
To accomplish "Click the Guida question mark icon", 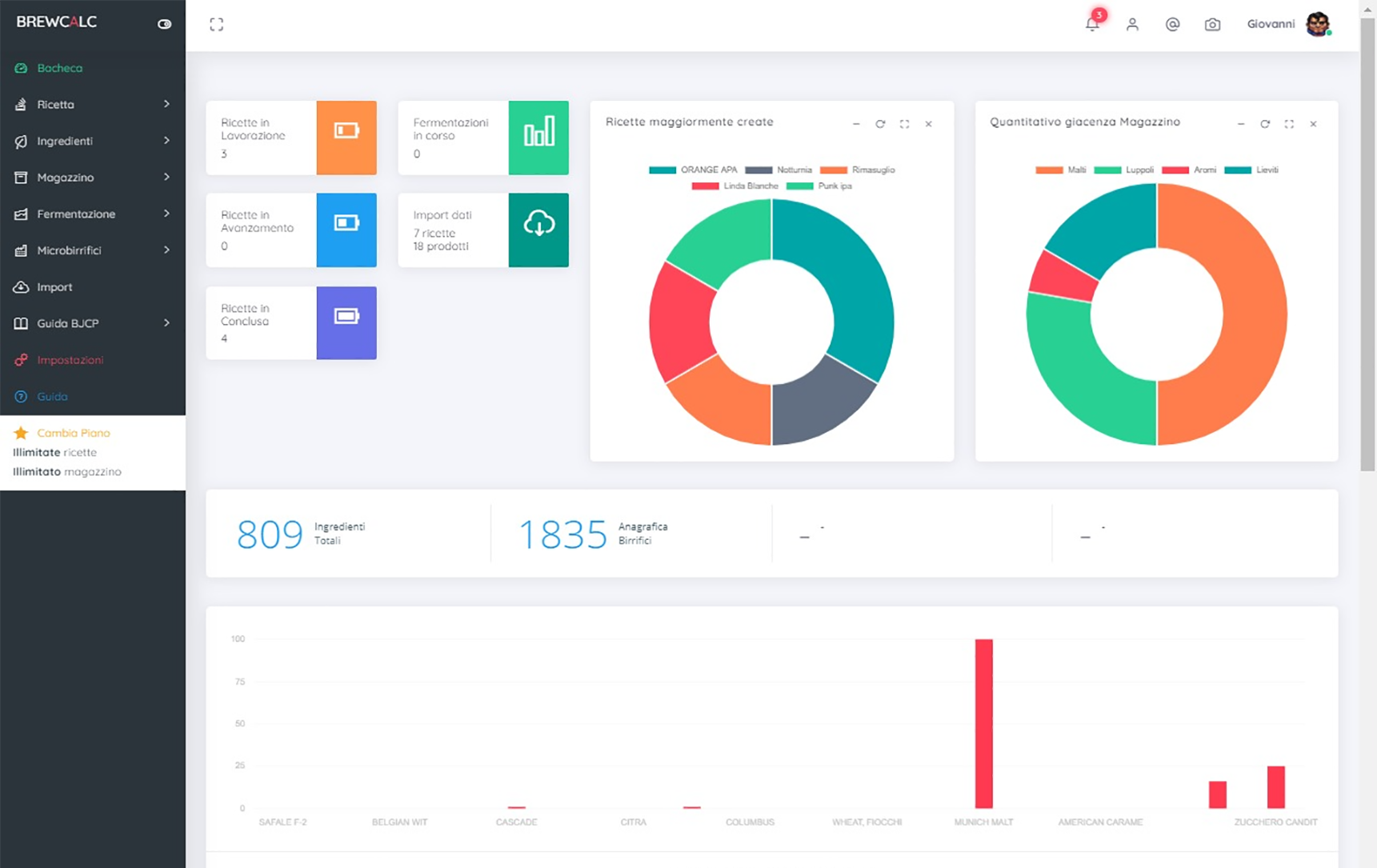I will point(21,397).
